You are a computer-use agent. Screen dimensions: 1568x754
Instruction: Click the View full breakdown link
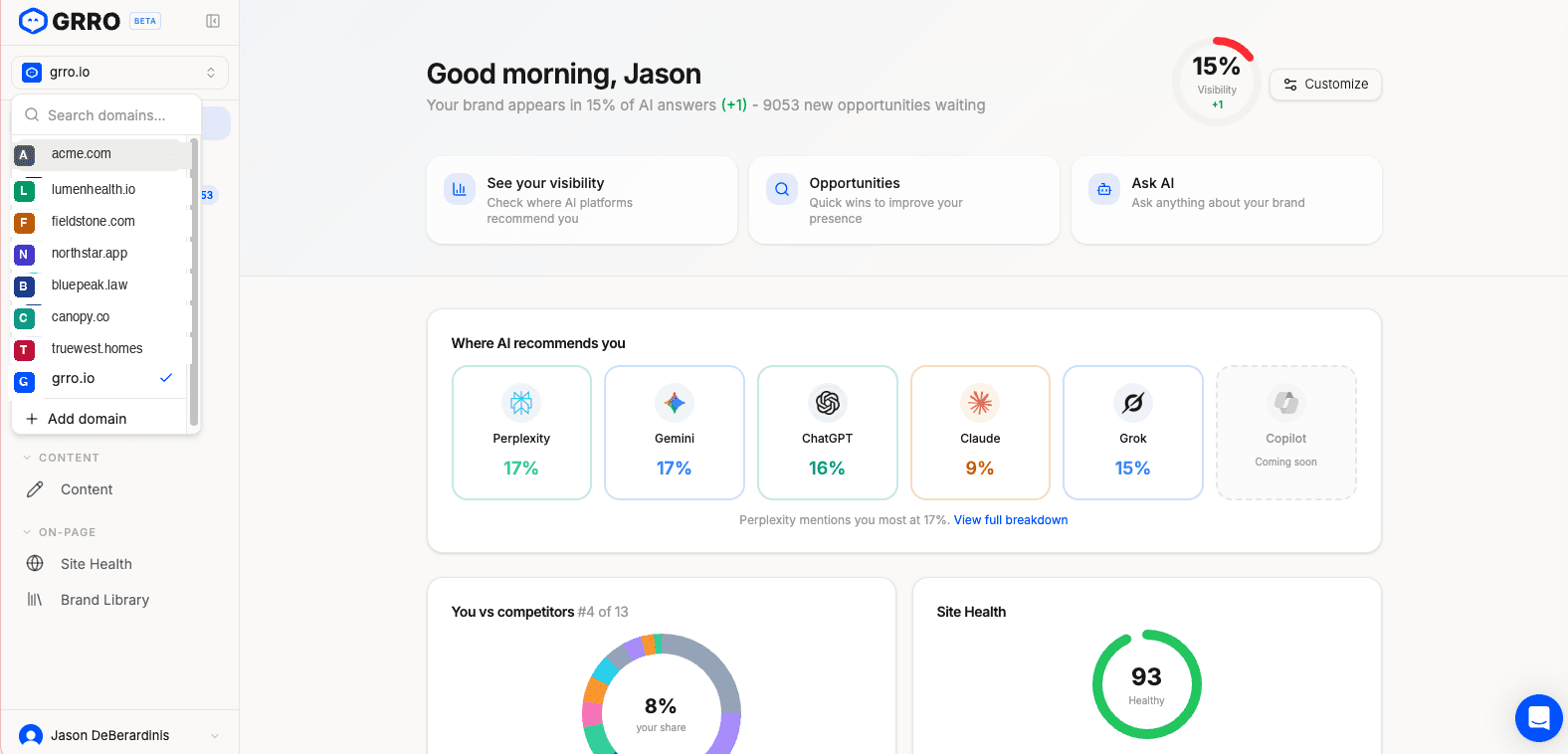[x=1011, y=520]
